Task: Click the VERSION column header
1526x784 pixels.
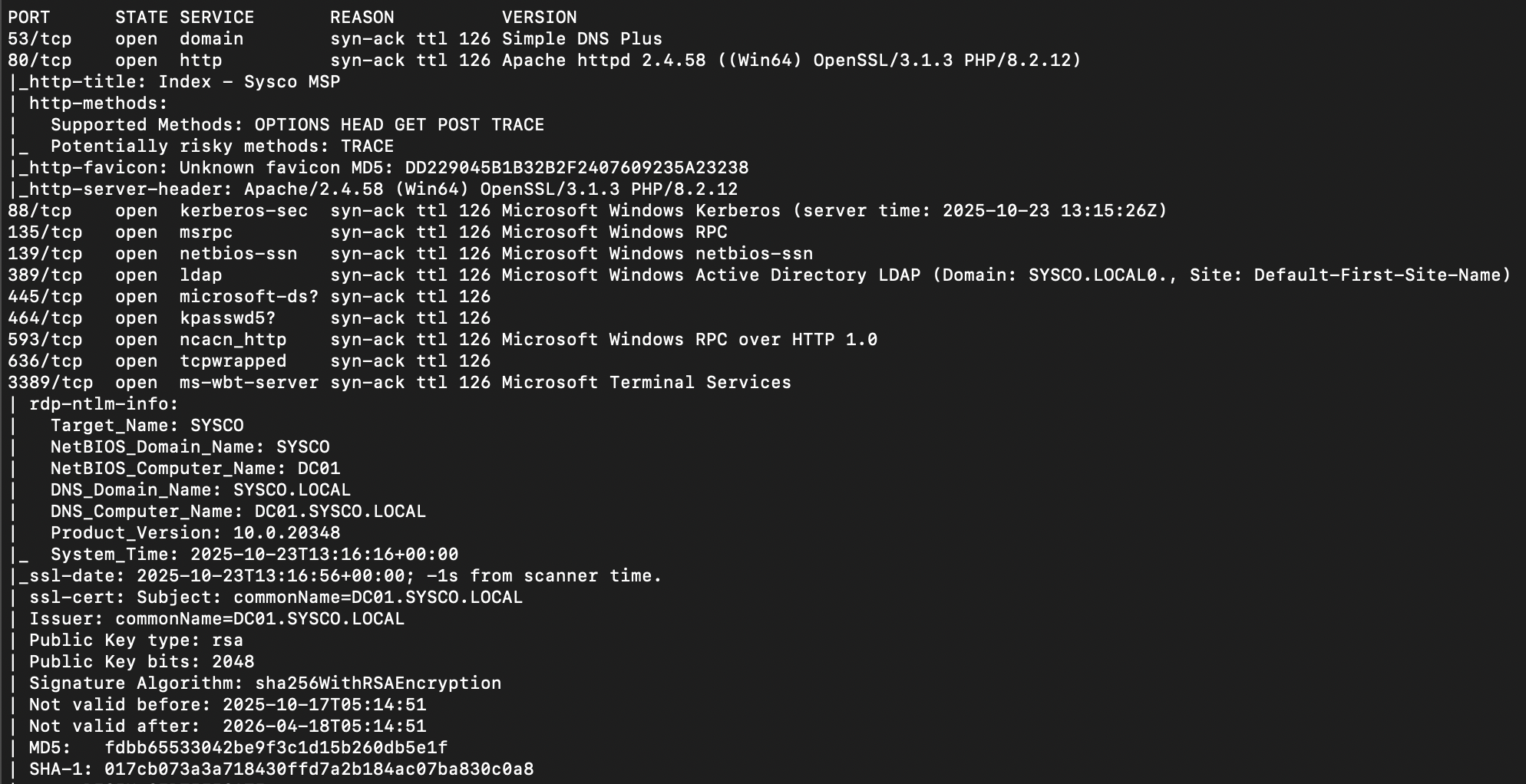Action: click(x=539, y=17)
